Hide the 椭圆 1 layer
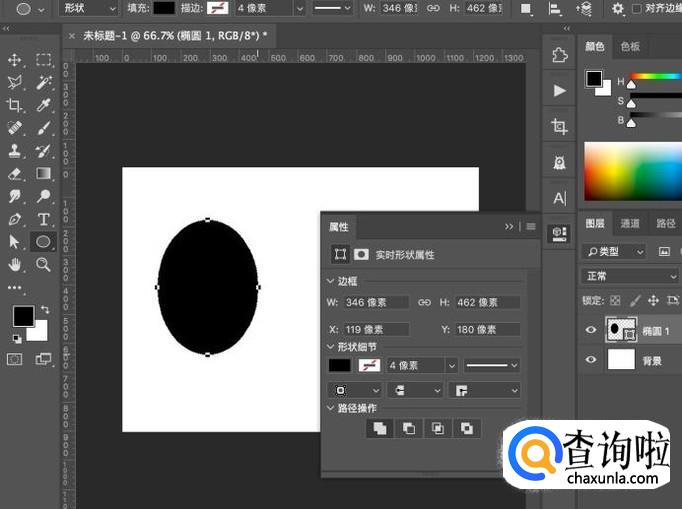 591,331
